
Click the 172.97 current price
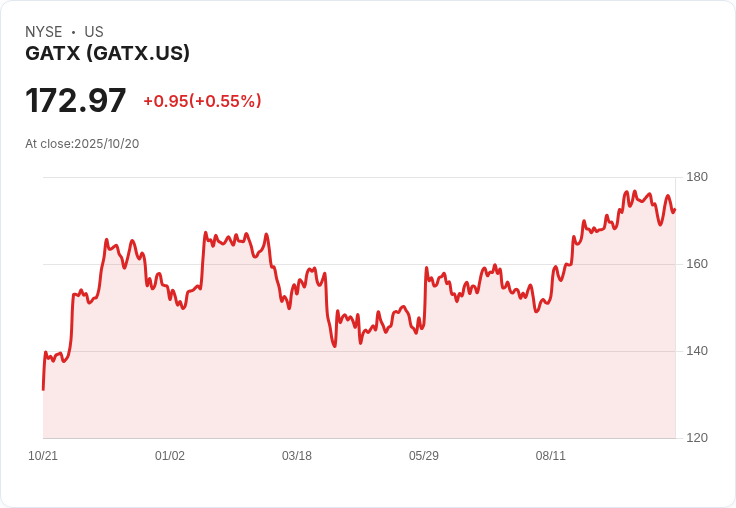tap(76, 101)
